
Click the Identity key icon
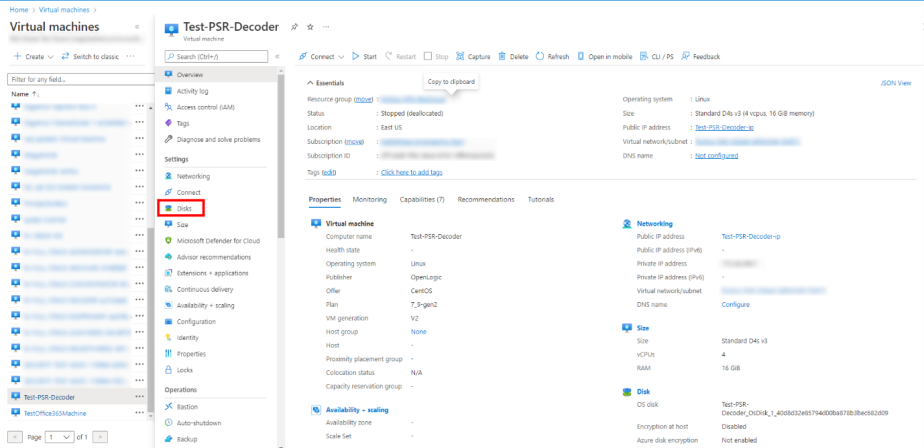[169, 338]
